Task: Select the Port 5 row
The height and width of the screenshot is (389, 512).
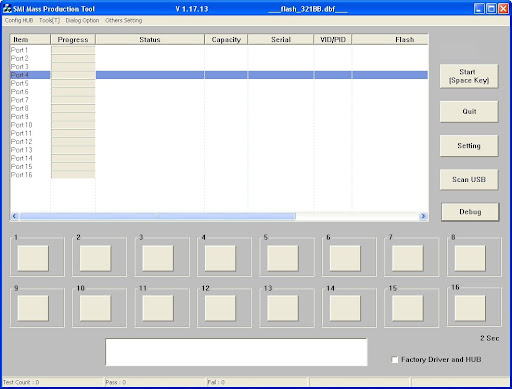Action: pos(219,83)
